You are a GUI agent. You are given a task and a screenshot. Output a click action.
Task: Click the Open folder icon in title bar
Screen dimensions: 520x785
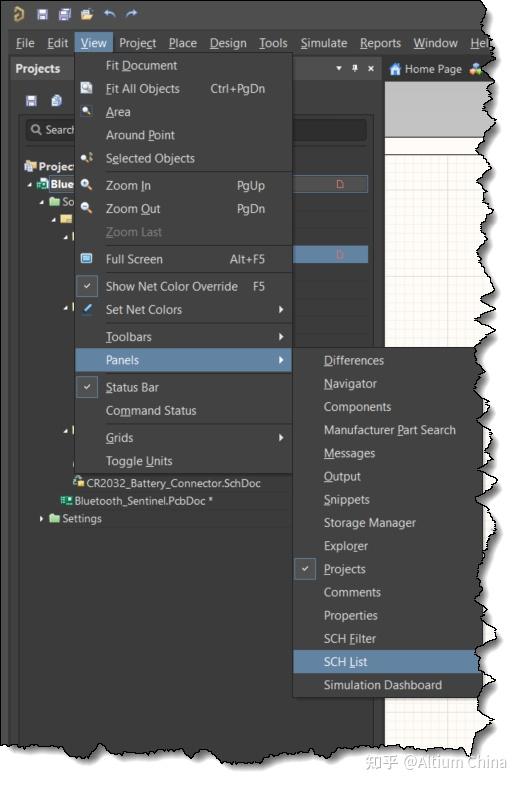[87, 15]
